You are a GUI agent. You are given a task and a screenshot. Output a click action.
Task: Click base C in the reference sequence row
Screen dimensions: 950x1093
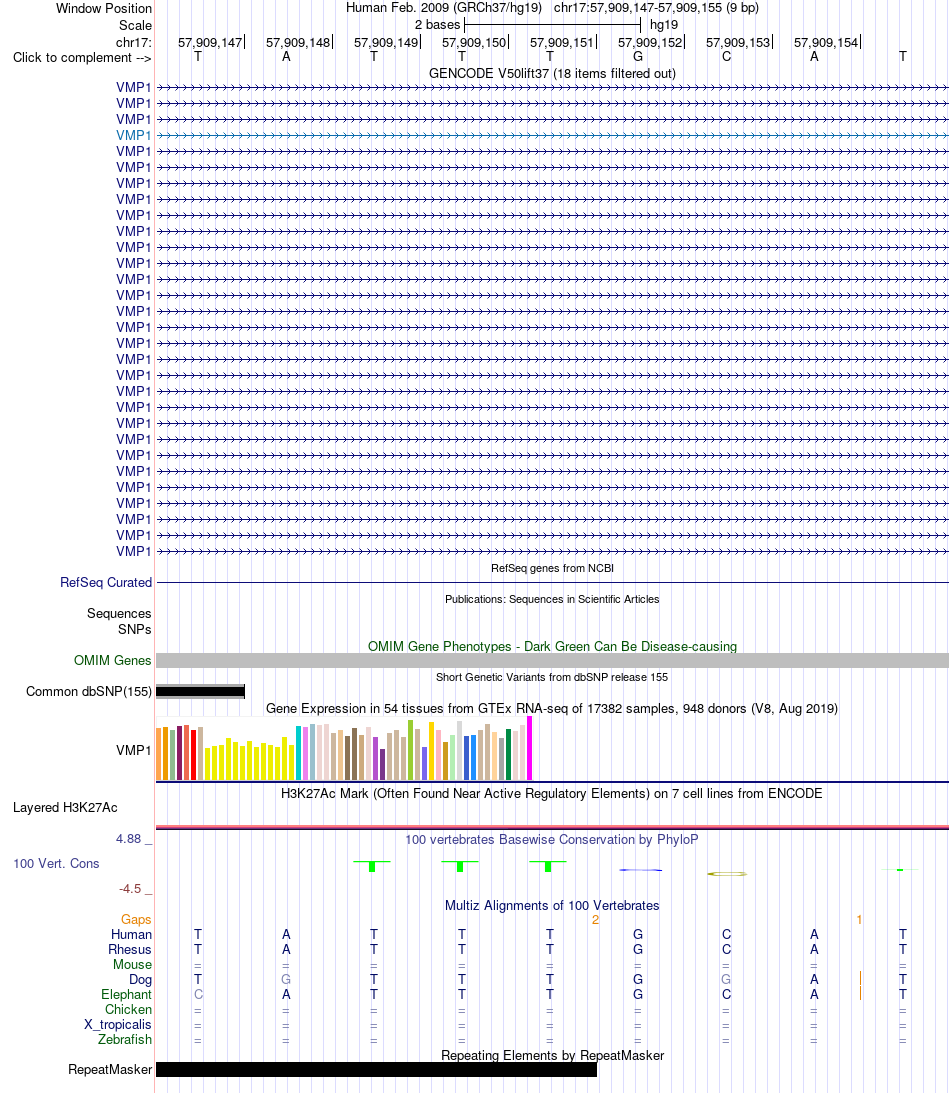(726, 56)
